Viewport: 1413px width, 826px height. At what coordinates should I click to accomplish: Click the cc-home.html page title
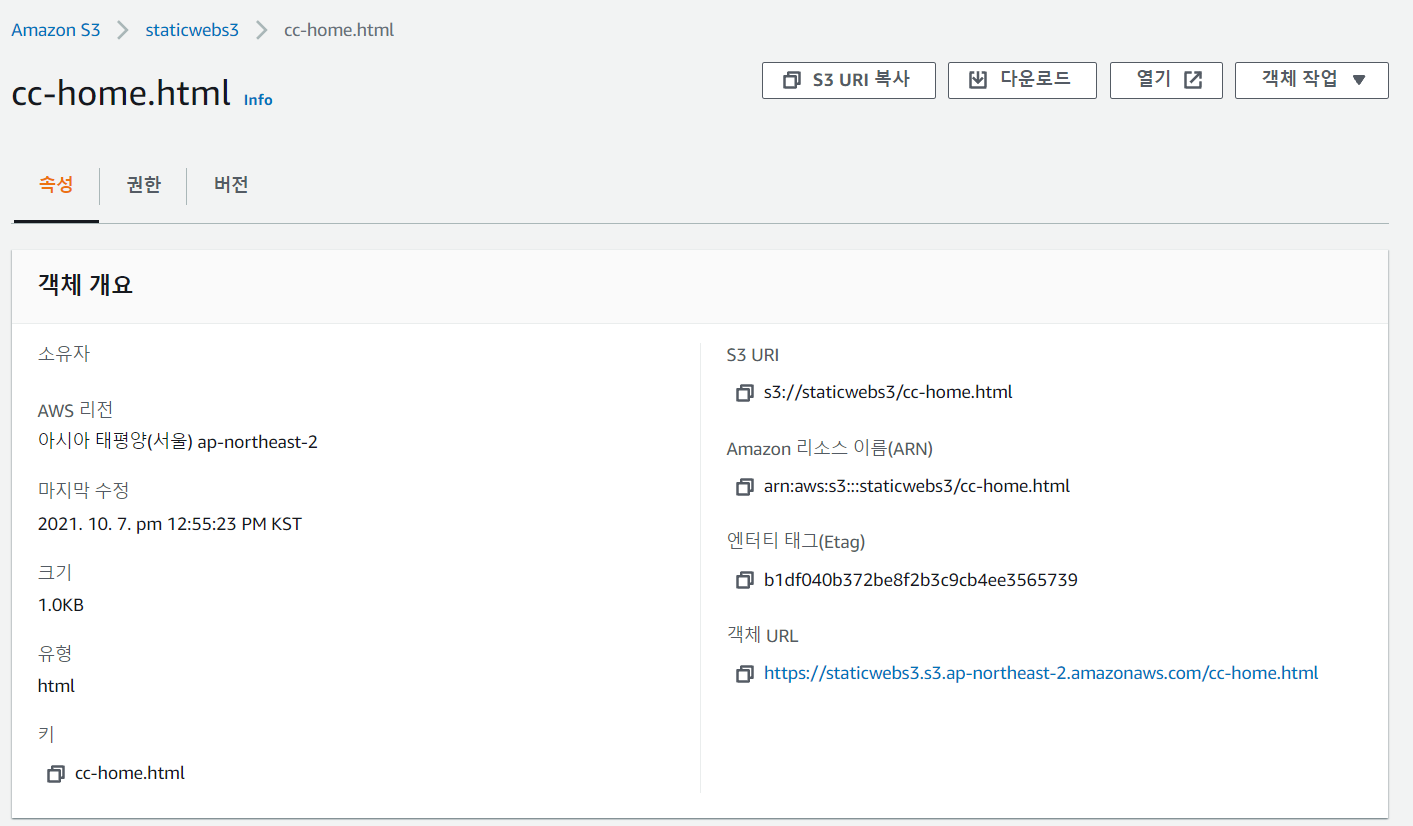(x=121, y=93)
